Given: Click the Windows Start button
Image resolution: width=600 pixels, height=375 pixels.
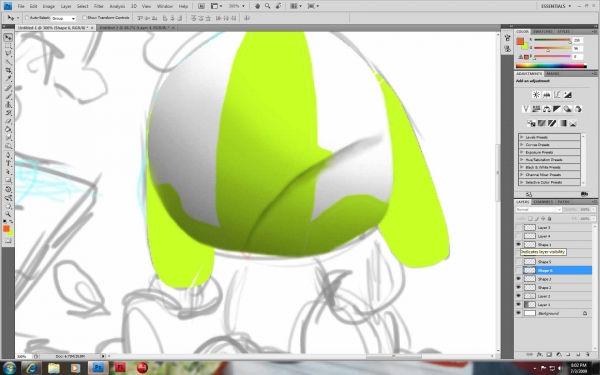Looking at the screenshot, I should point(9,368).
